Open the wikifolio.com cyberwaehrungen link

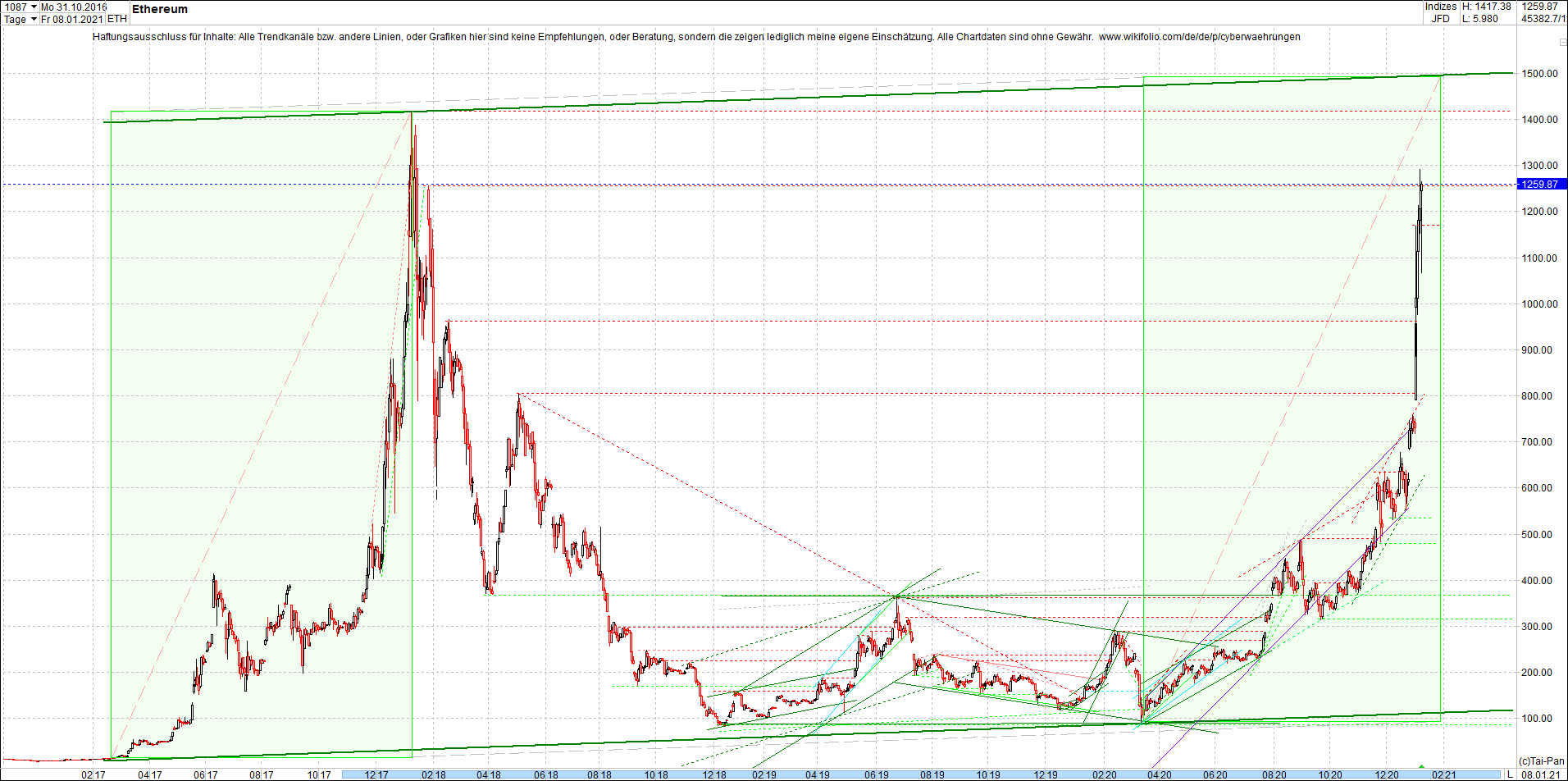[1200, 37]
